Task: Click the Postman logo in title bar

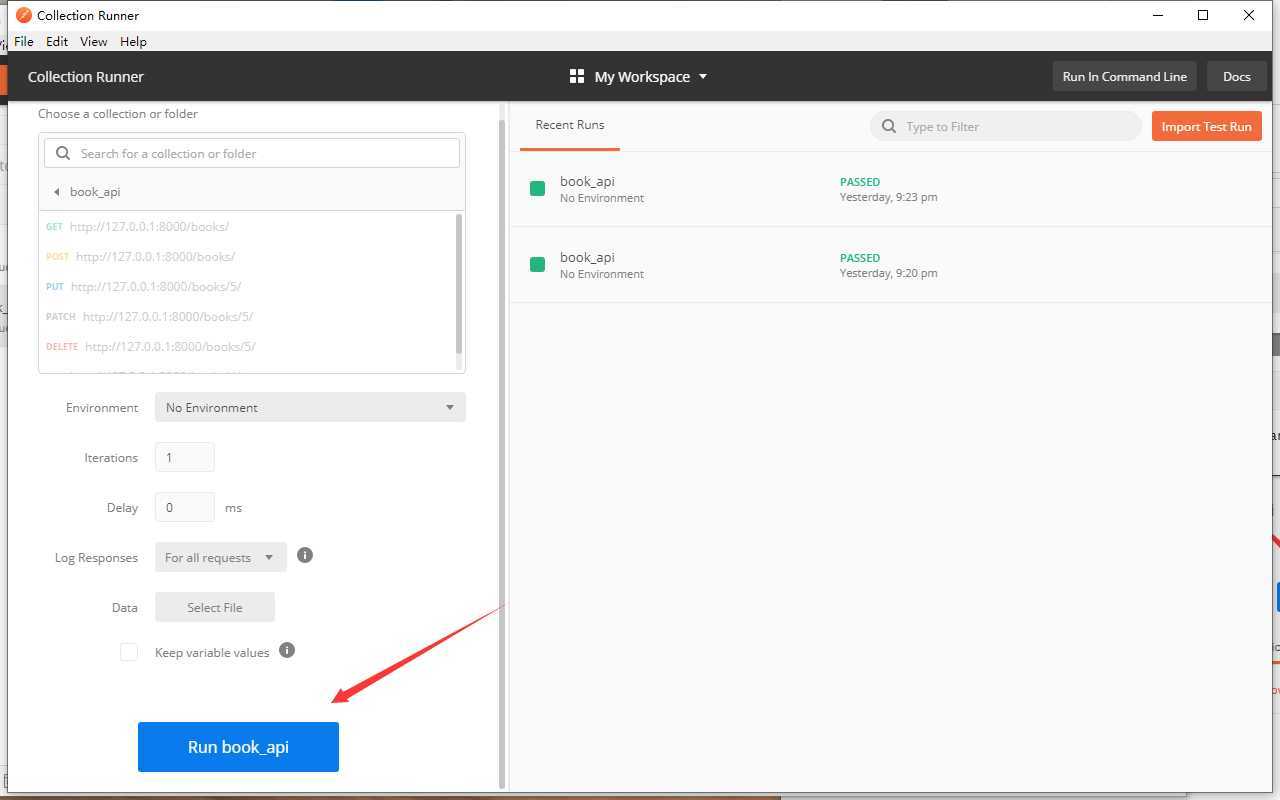Action: pyautogui.click(x=24, y=15)
